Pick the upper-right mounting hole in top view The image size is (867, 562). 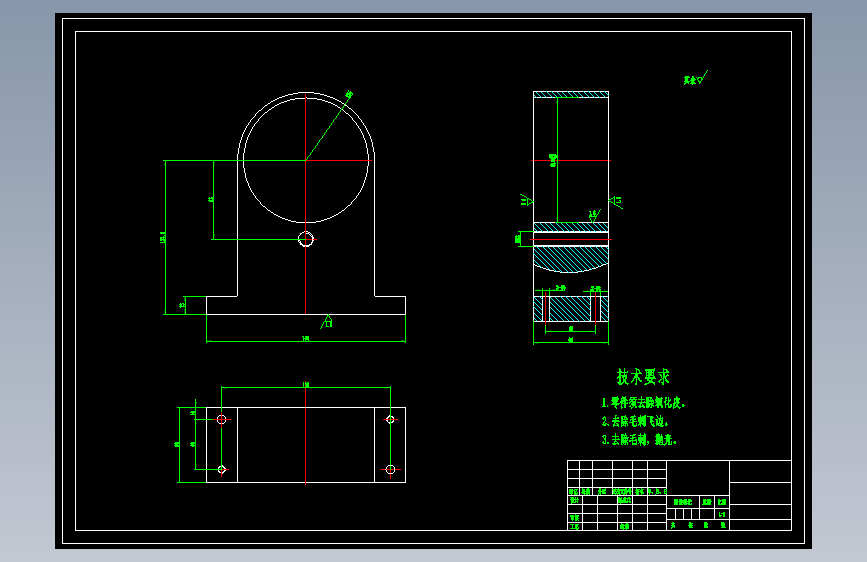[x=390, y=419]
